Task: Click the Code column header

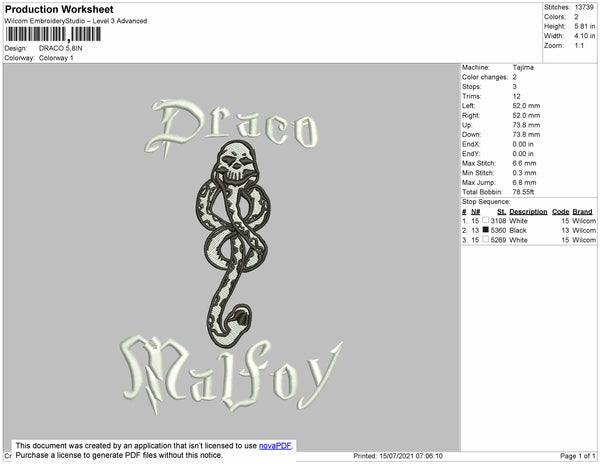Action: coord(561,212)
